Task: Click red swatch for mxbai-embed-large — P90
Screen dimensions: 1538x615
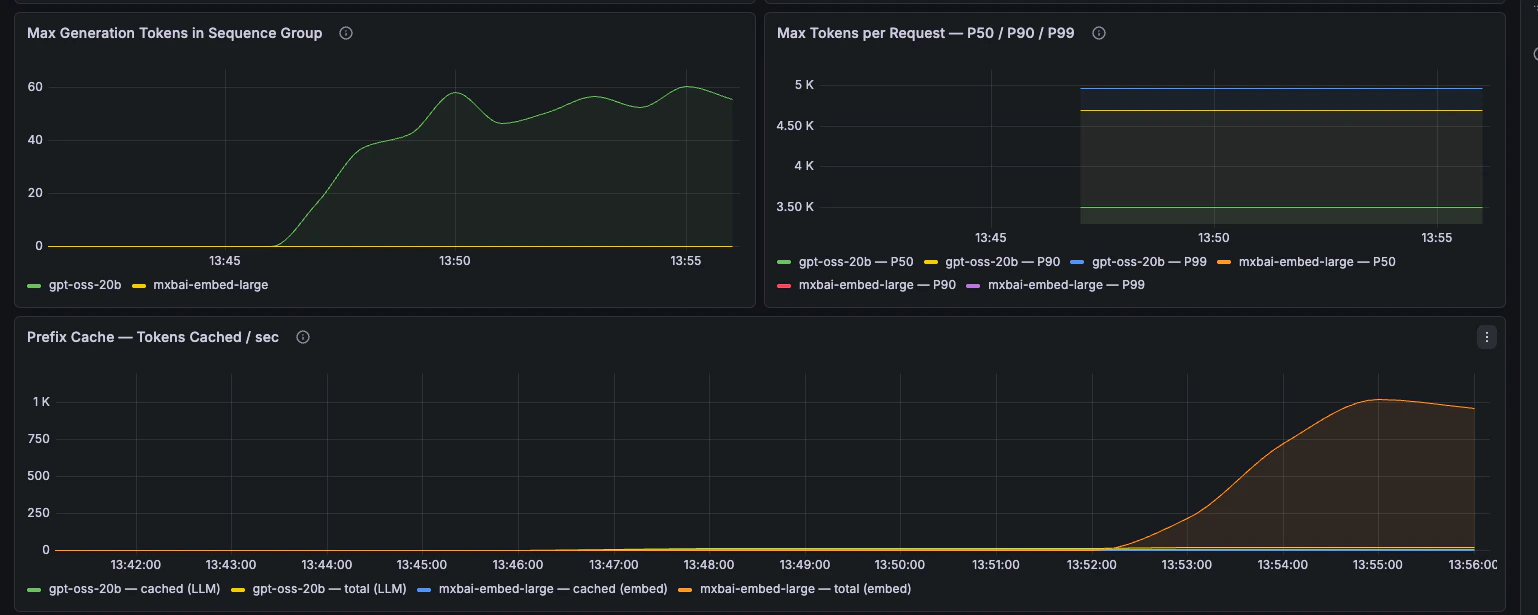Action: tap(784, 285)
